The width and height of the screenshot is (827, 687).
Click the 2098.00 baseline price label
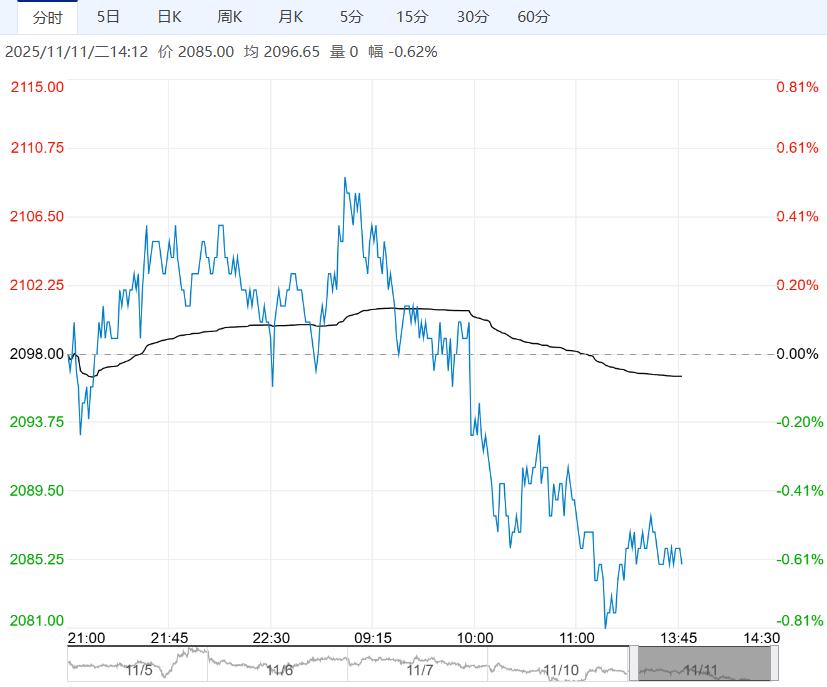pos(37,354)
